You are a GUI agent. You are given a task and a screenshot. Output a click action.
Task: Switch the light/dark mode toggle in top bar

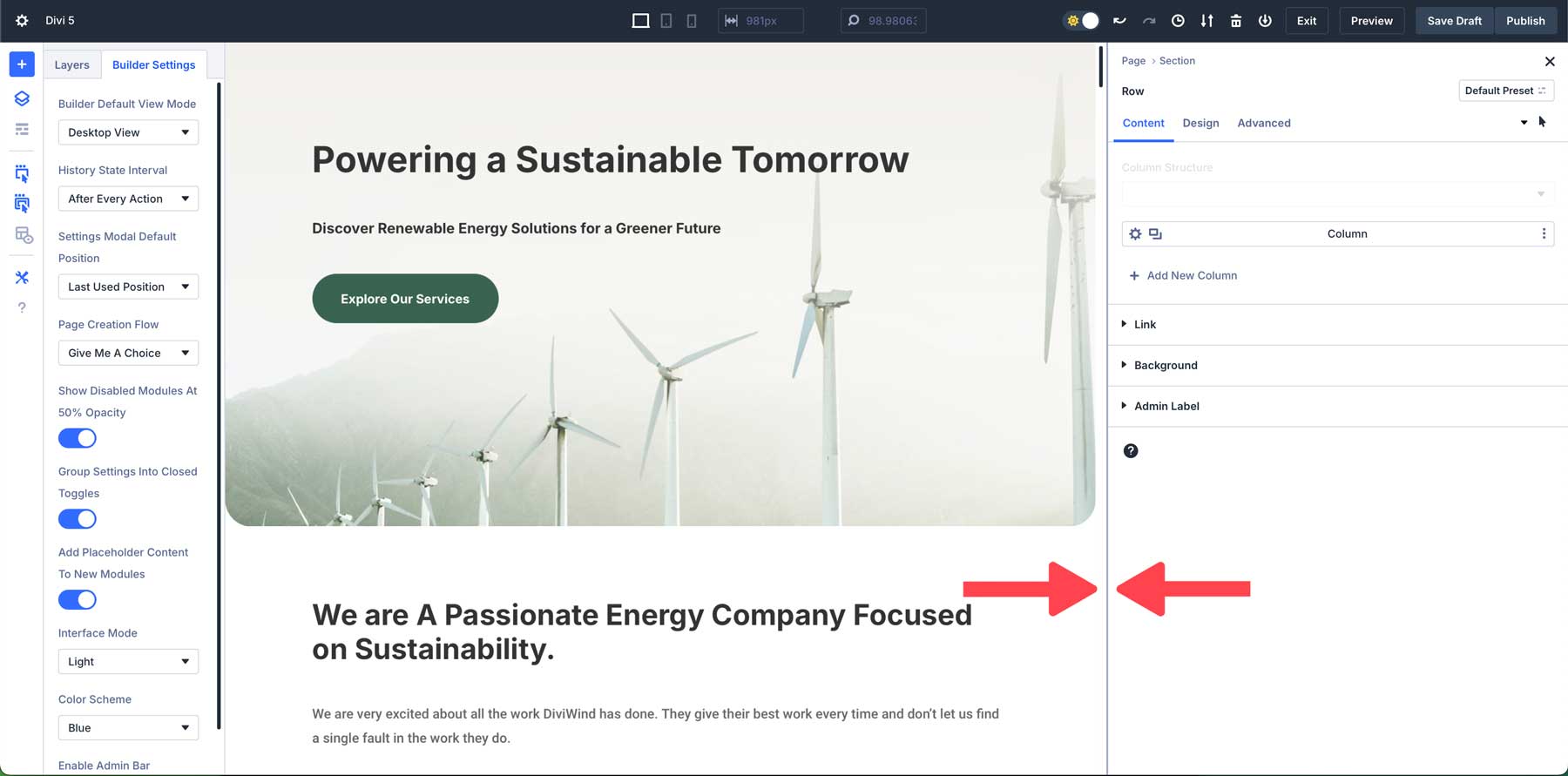pyautogui.click(x=1082, y=21)
